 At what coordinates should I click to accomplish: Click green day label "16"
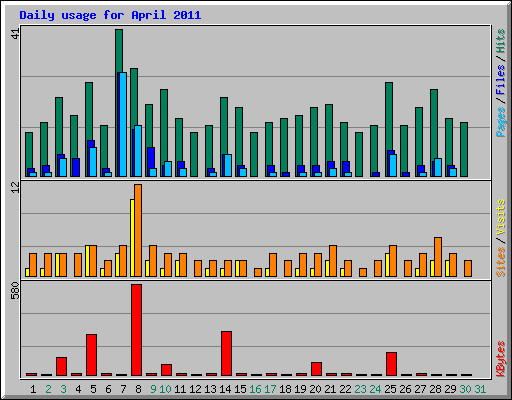pyautogui.click(x=255, y=389)
